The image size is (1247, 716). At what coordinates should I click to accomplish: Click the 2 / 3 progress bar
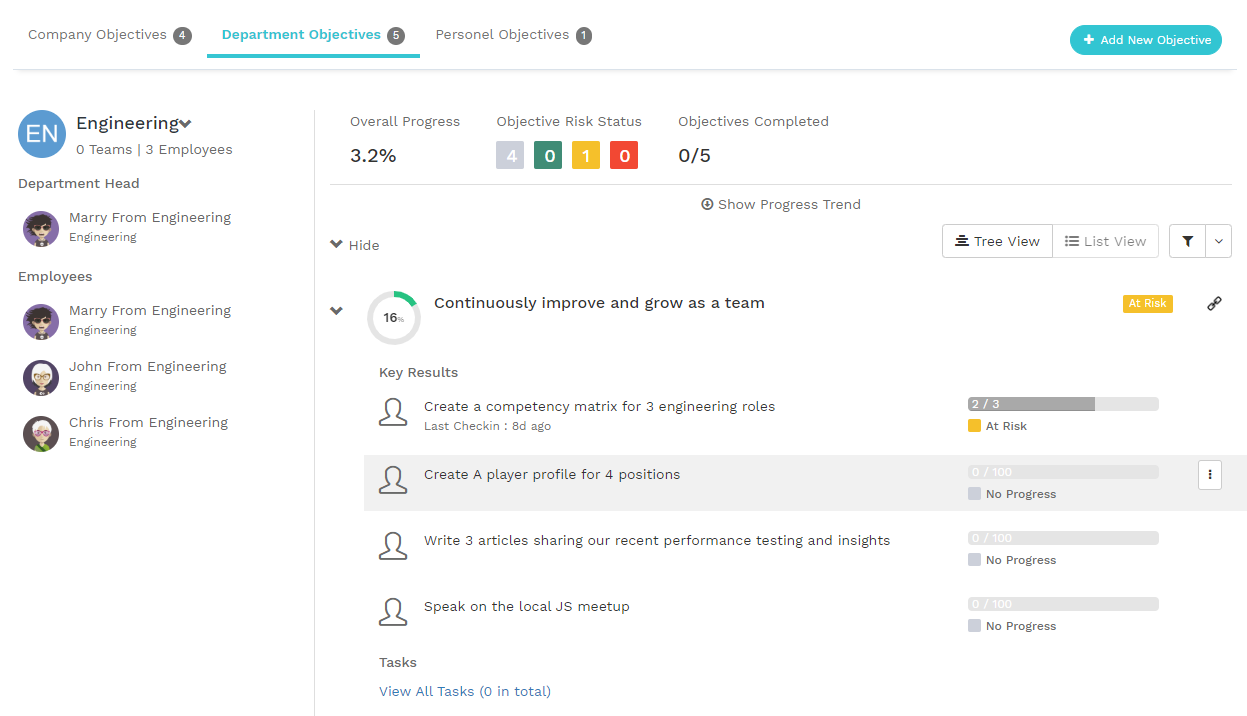(1062, 404)
